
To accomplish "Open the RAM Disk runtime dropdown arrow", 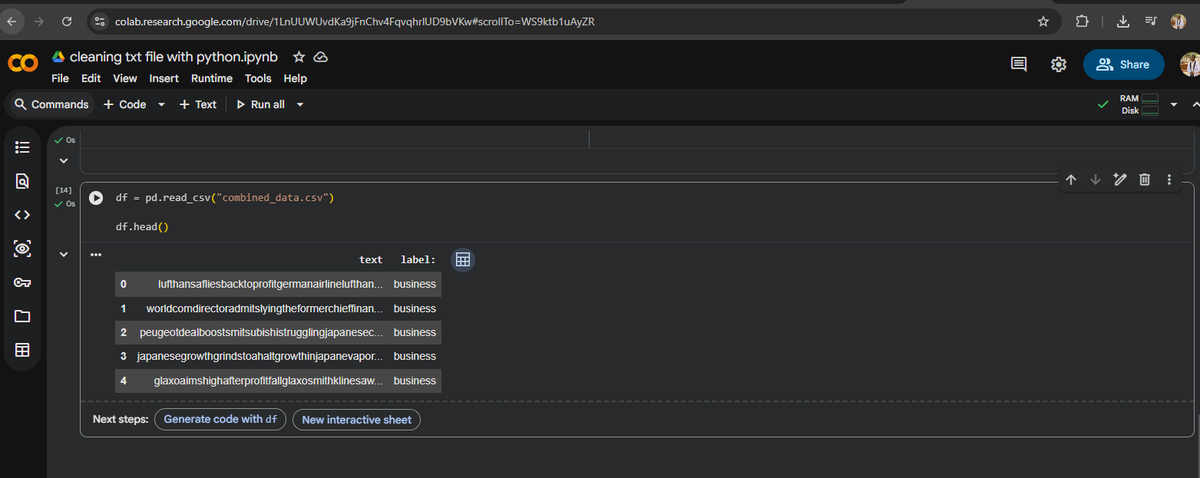I will pyautogui.click(x=1172, y=103).
